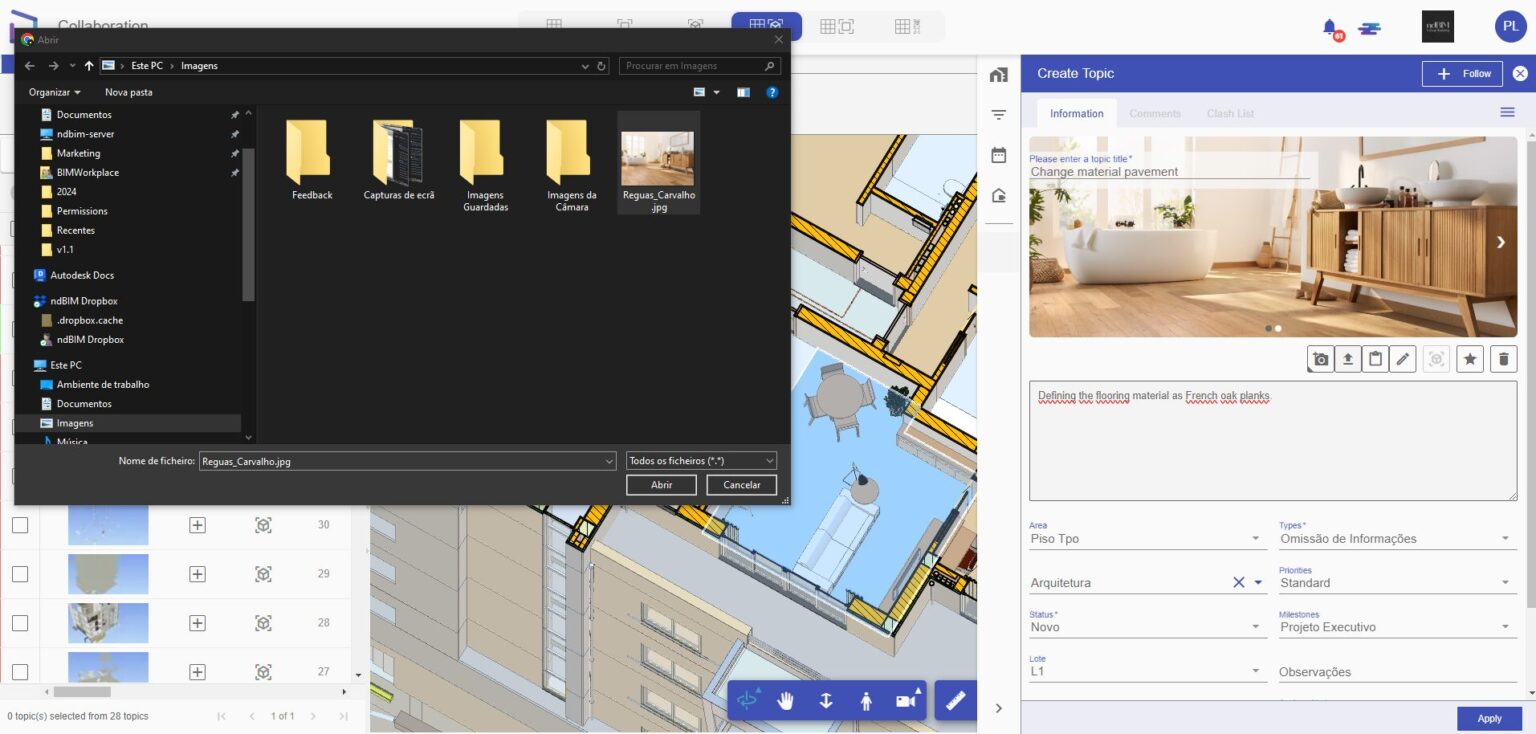
Task: Take a snapshot with the camera icon
Action: pos(1320,358)
